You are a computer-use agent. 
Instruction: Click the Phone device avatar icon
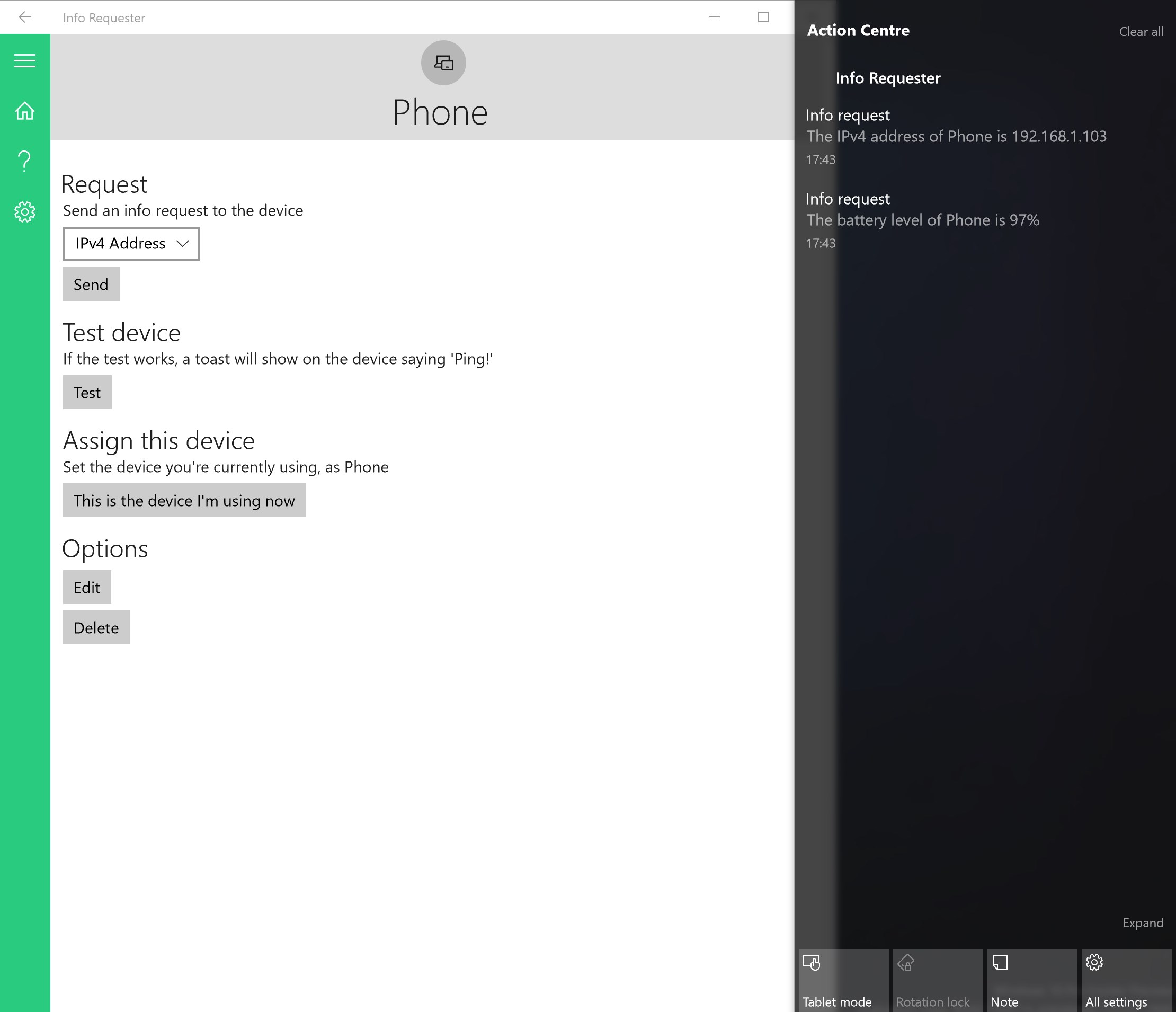[443, 63]
